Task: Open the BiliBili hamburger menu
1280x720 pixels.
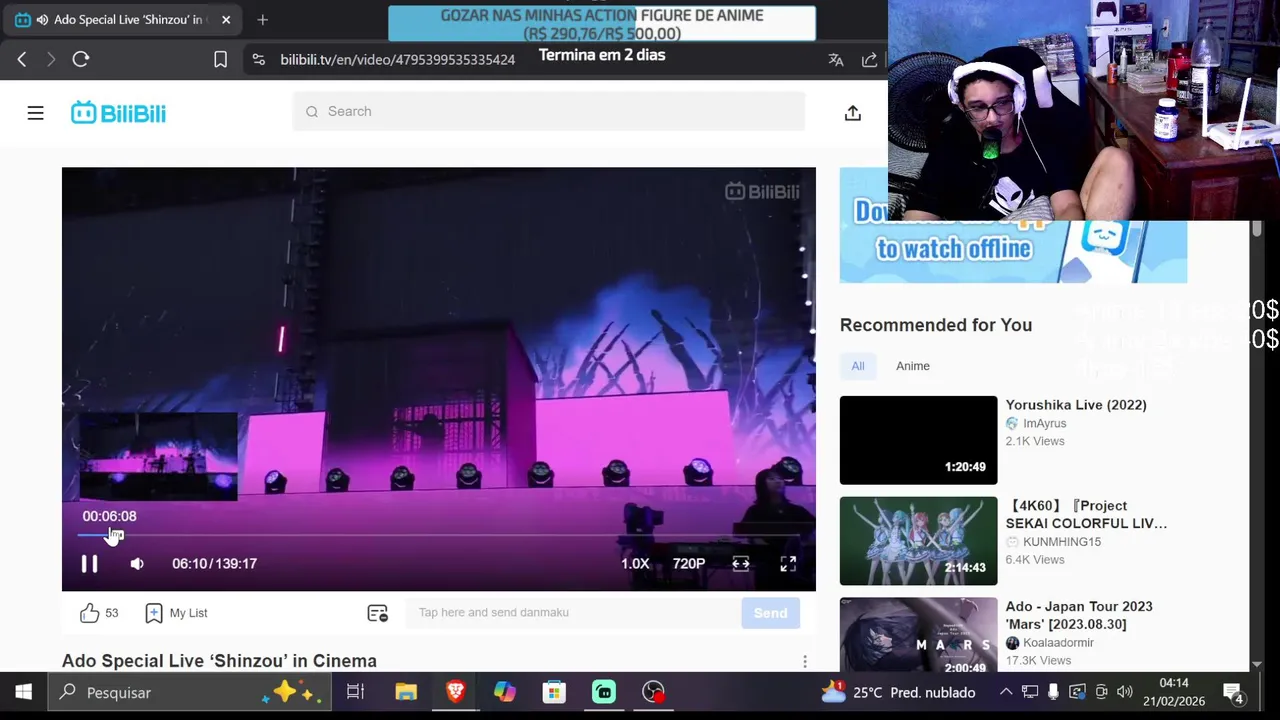Action: point(35,113)
